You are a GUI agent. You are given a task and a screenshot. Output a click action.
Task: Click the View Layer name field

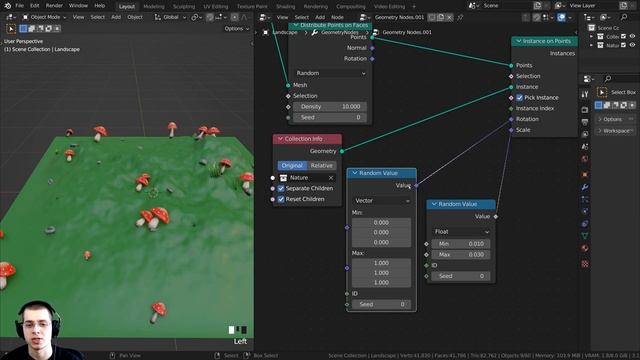tap(592, 6)
